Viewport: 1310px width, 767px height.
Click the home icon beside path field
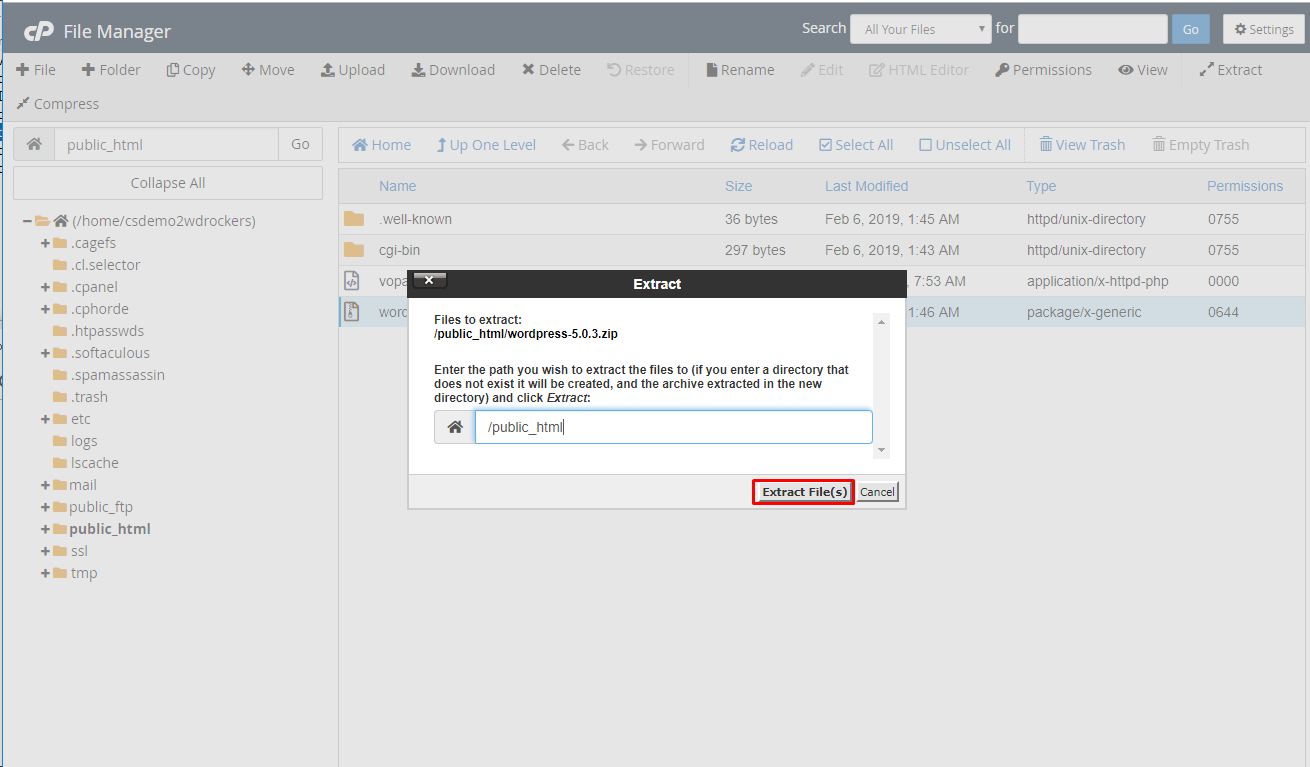point(34,144)
